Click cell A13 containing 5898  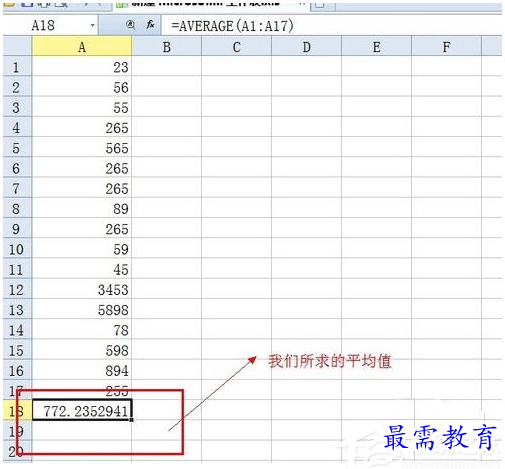pyautogui.click(x=82, y=309)
